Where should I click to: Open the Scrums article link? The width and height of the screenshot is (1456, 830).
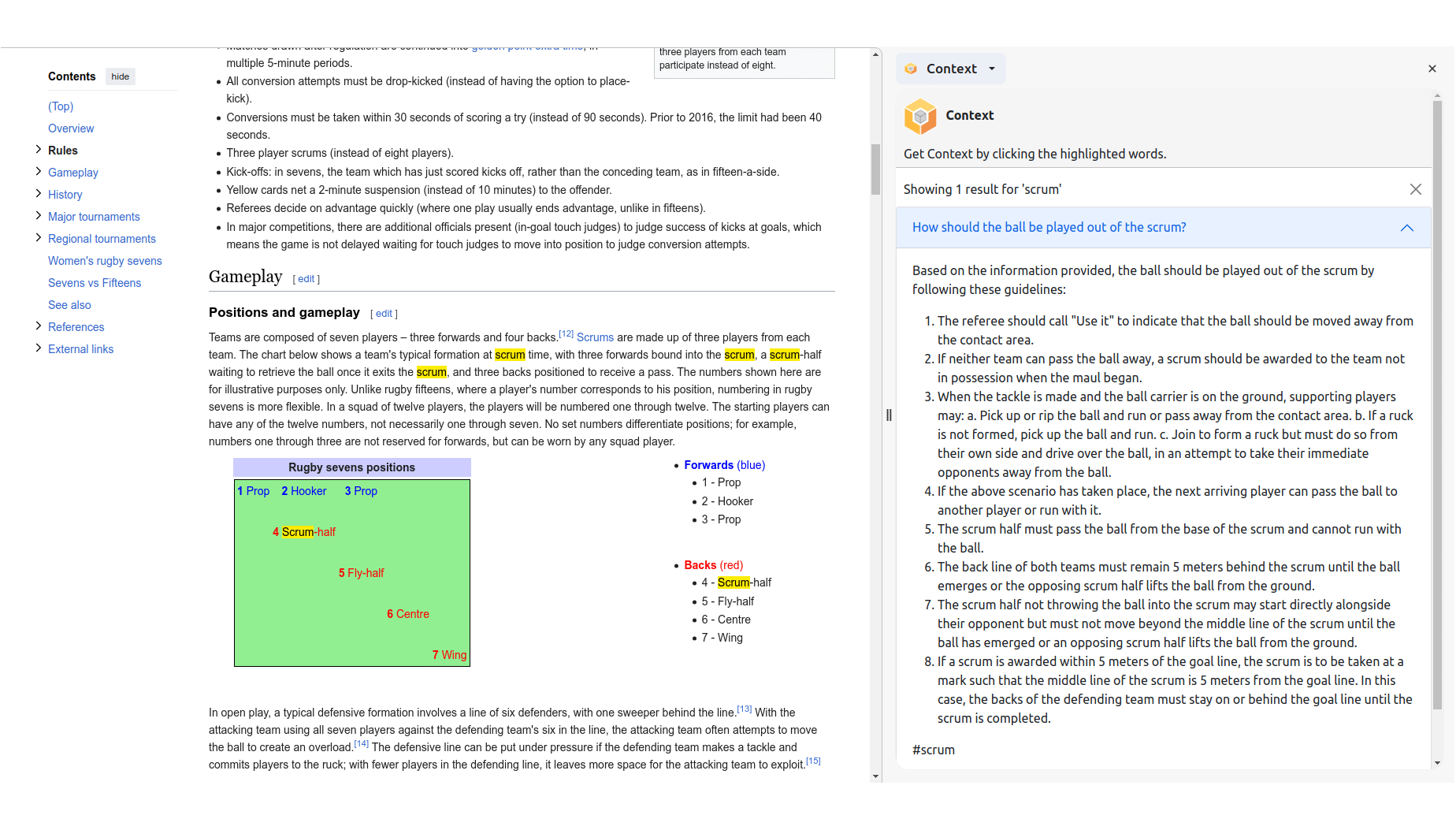point(595,337)
